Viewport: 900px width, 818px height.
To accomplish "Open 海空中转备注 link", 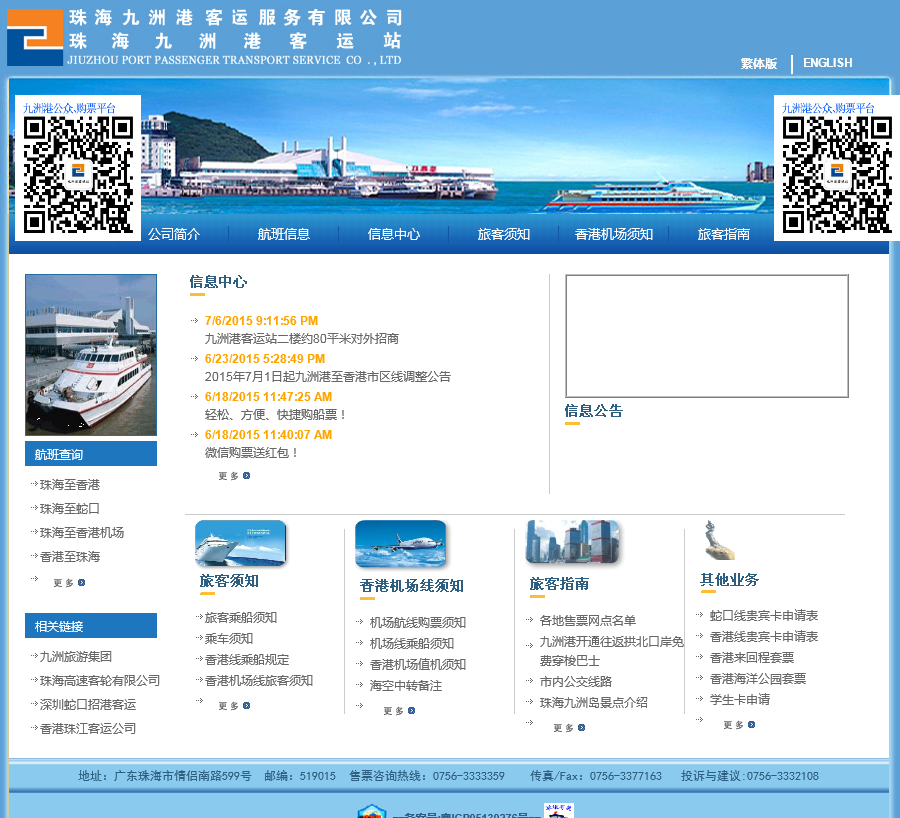I will 406,686.
